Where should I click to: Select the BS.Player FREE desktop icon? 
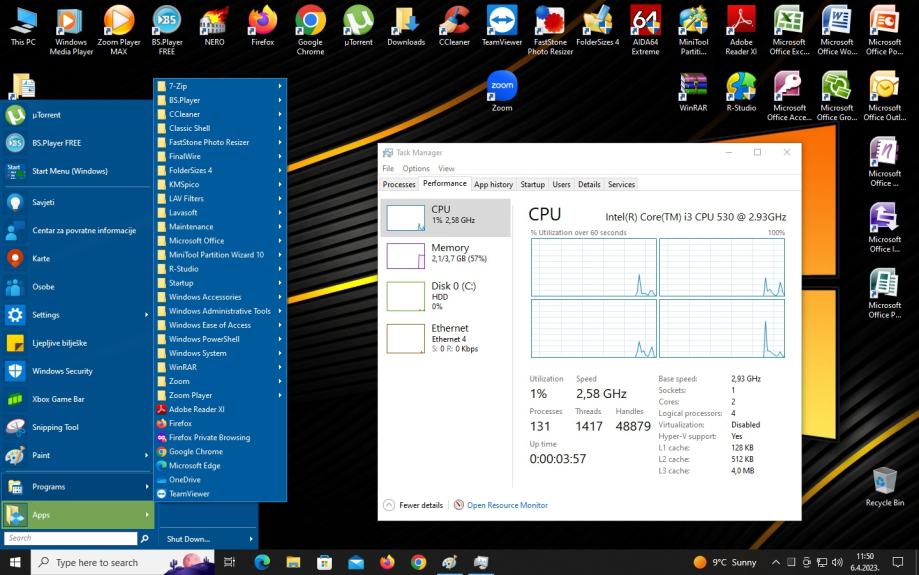point(167,29)
